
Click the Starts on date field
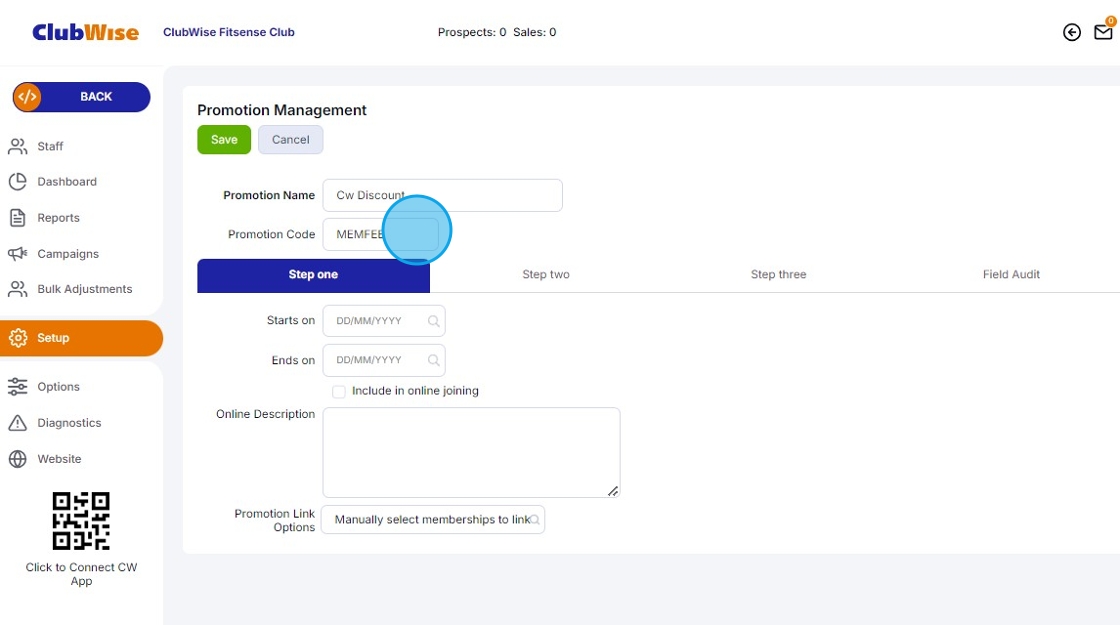(384, 321)
